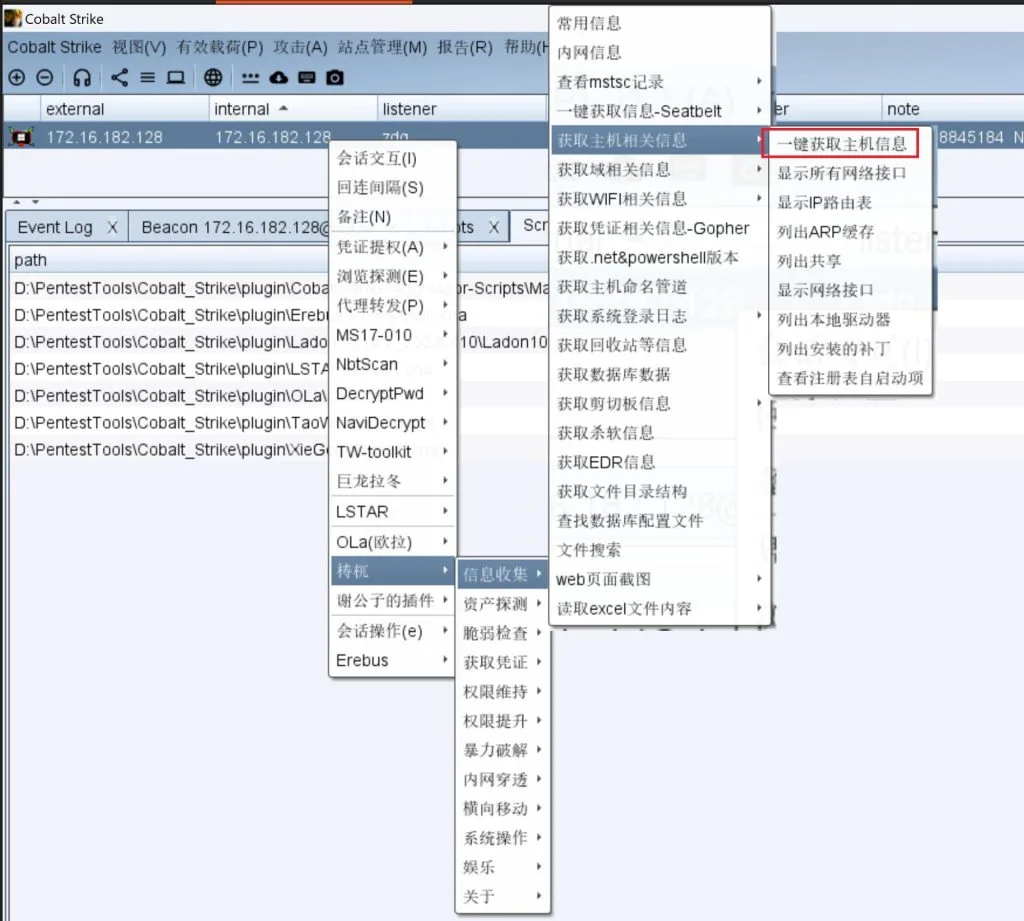The height and width of the screenshot is (921, 1024).
Task: Show targets with the laptop icon
Action: coord(176,78)
